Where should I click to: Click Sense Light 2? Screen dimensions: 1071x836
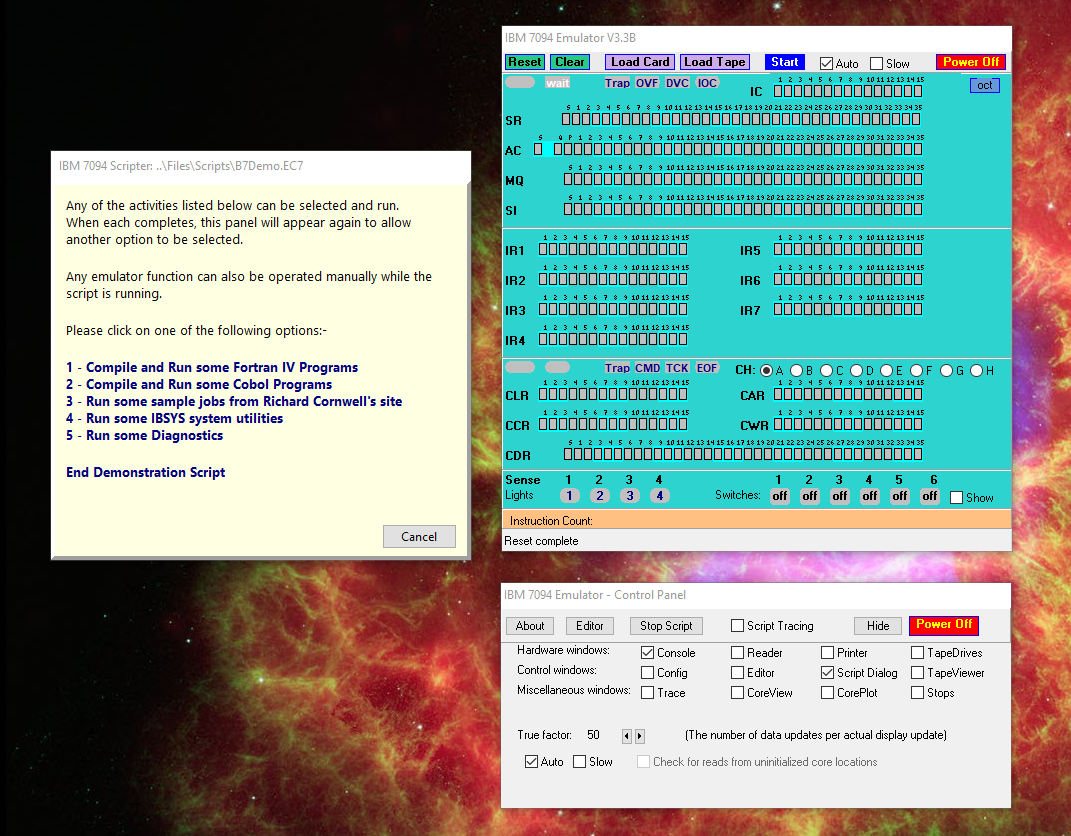click(600, 496)
